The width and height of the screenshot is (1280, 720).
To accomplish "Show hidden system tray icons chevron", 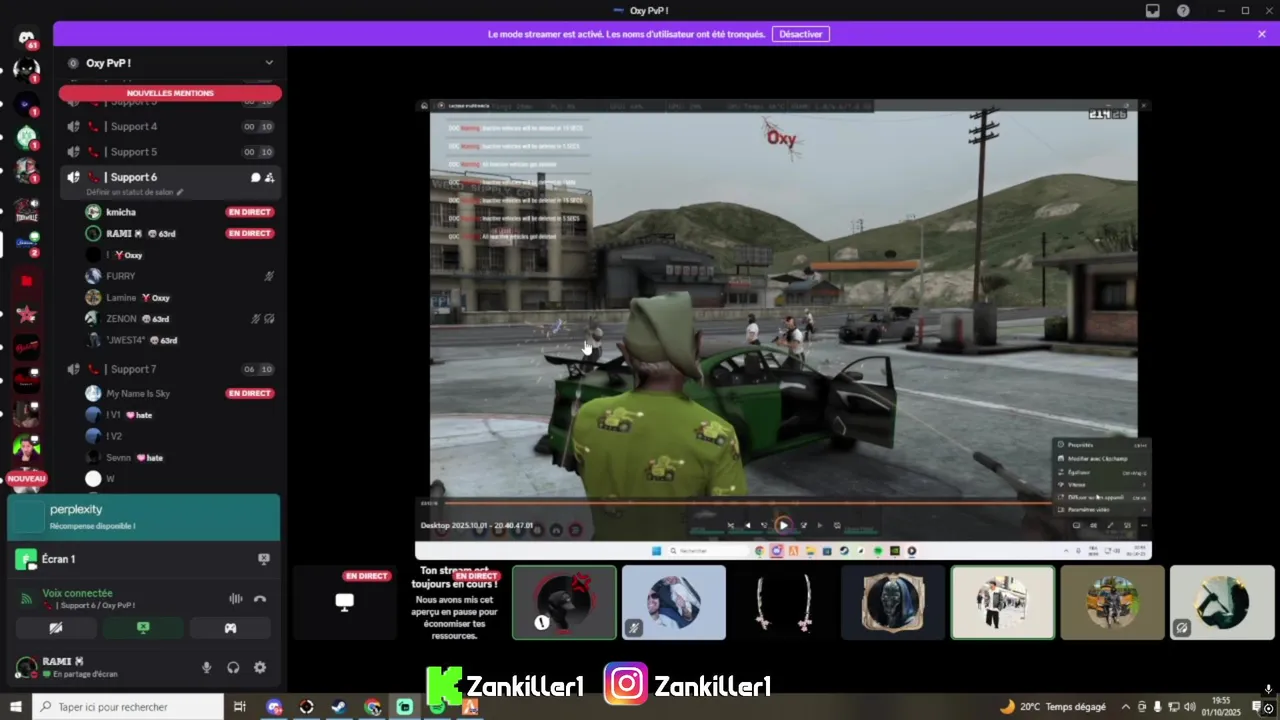I will pos(1126,707).
